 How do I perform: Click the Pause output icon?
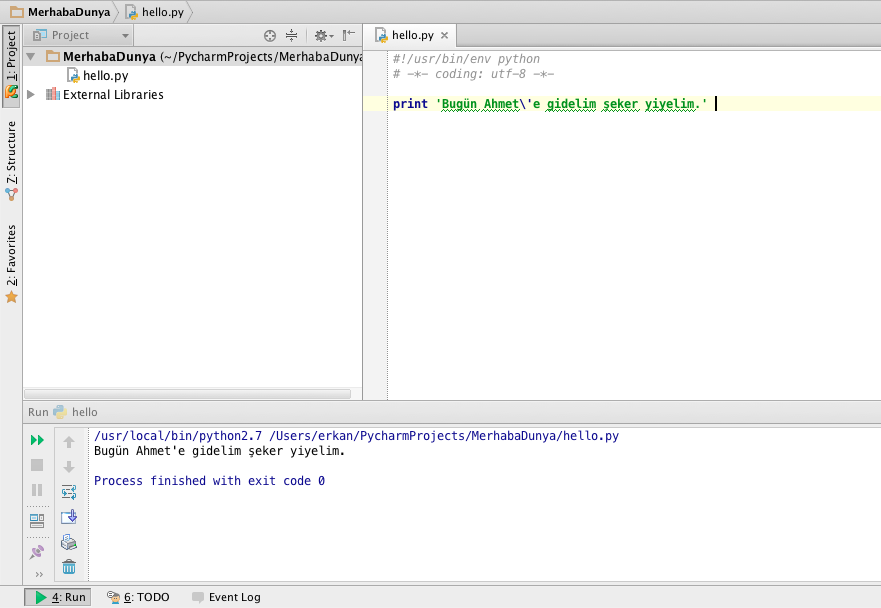click(x=37, y=490)
